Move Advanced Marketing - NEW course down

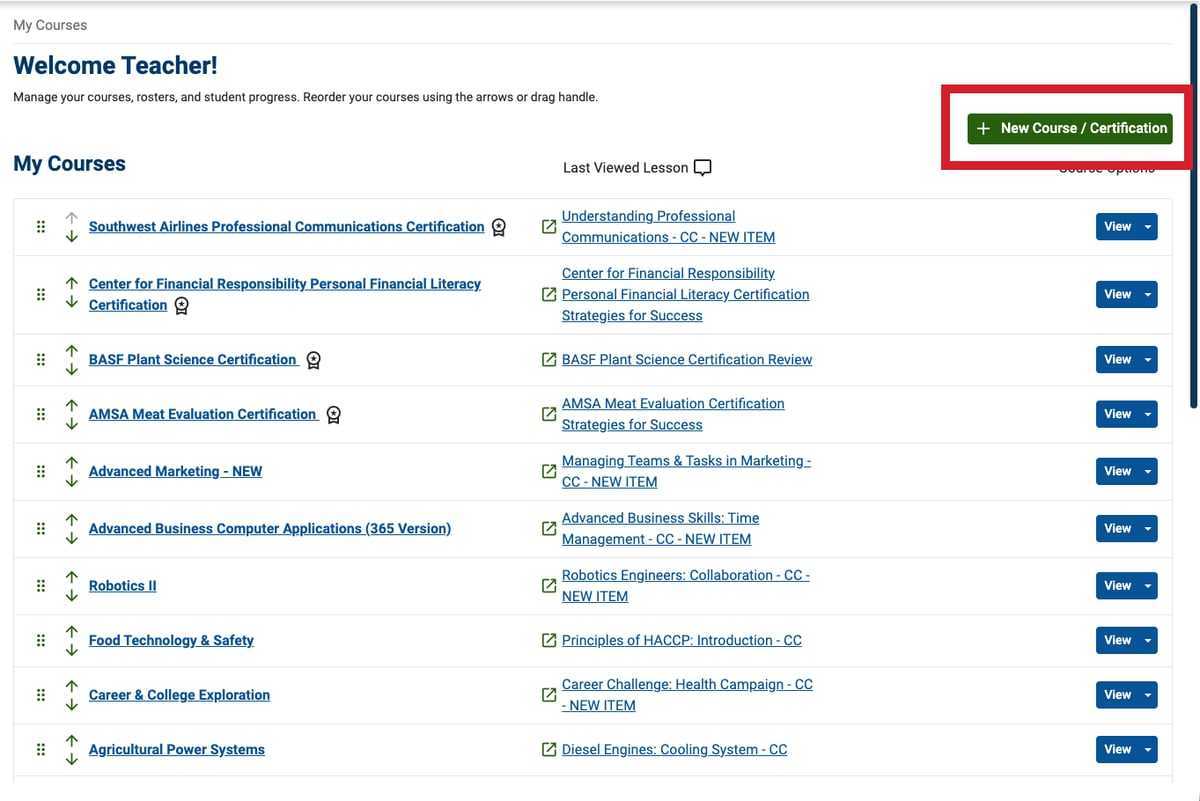tap(71, 481)
